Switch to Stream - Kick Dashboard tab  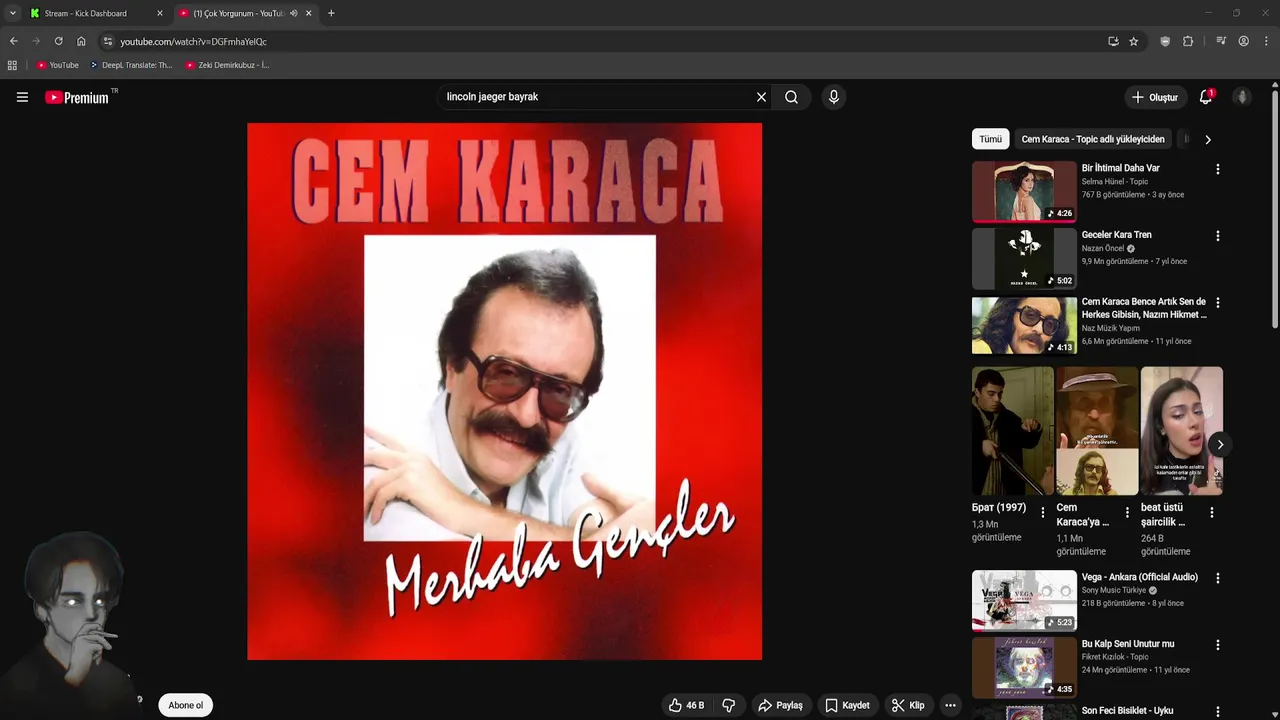pos(96,13)
